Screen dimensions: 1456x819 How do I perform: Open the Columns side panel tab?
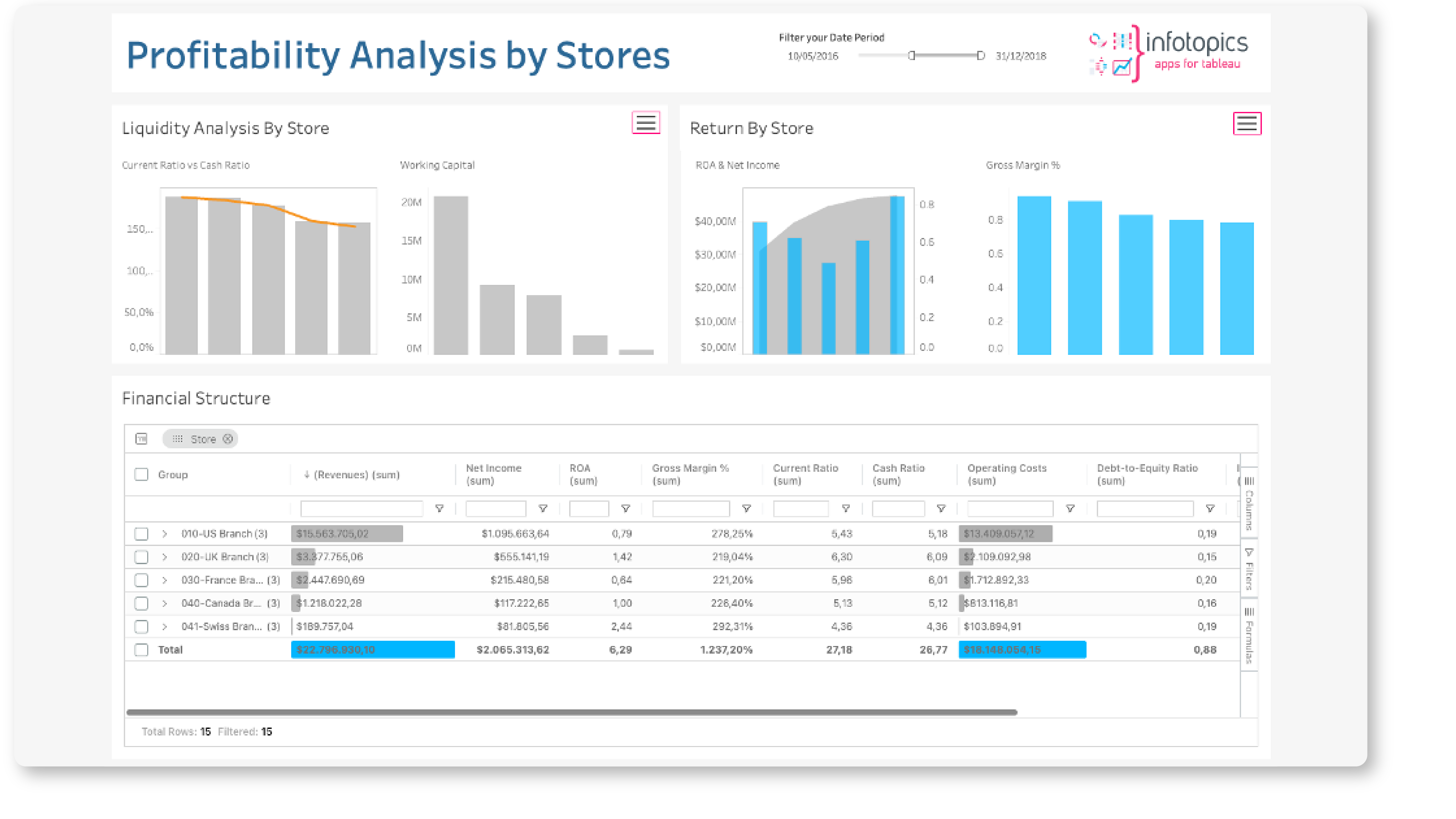click(1249, 502)
